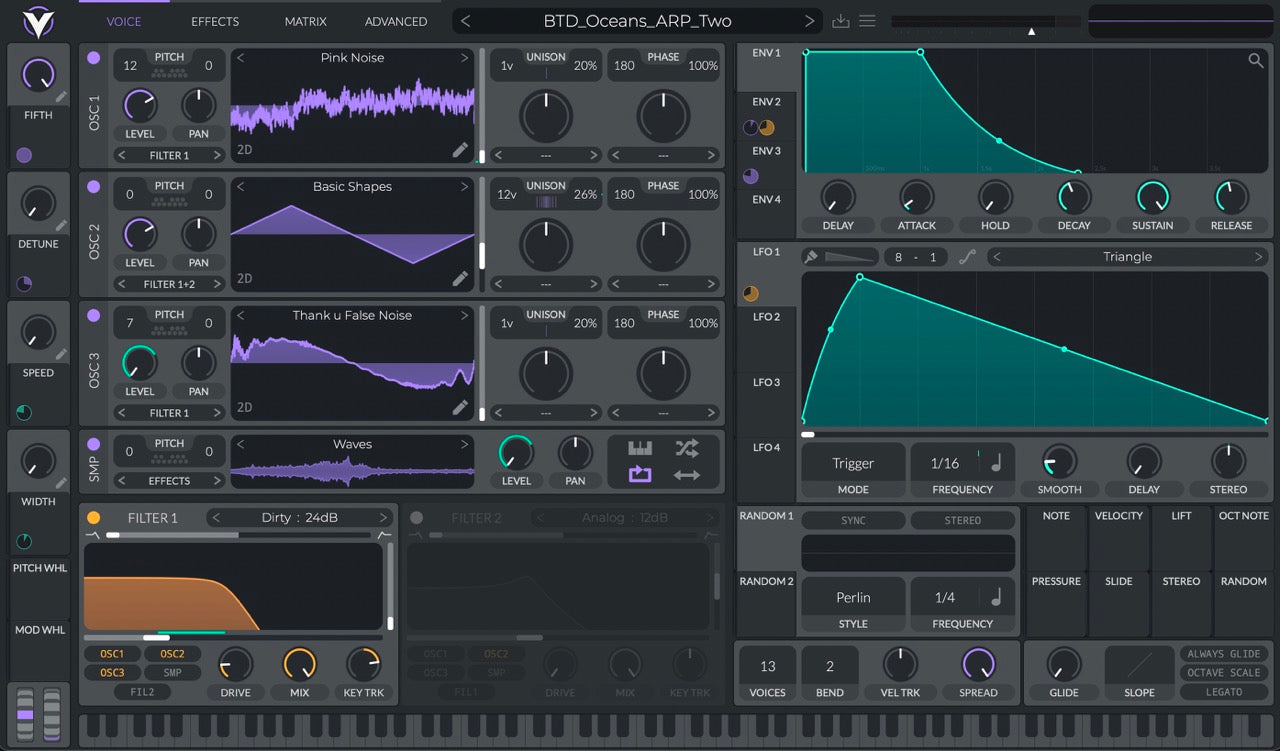Enable FILTER 2 with its power button
Screen dimensions: 1280x751
point(417,518)
